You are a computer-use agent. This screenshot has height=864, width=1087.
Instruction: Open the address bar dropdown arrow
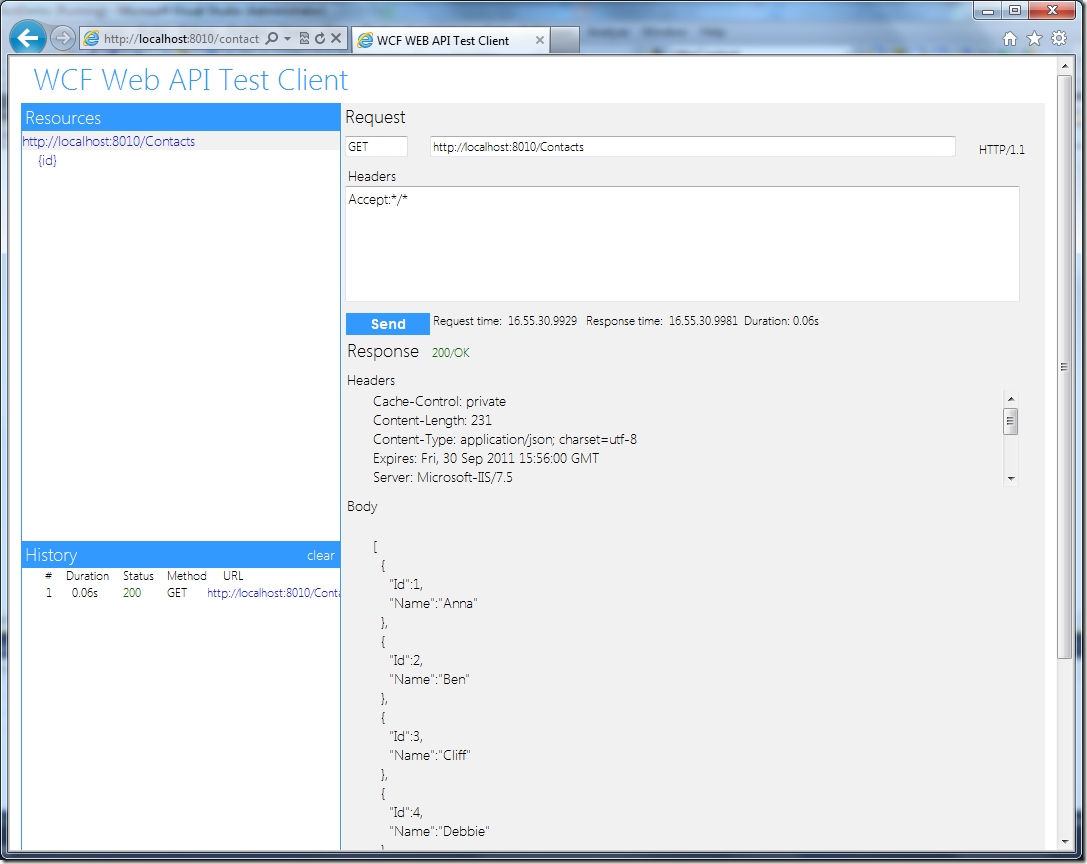click(288, 39)
